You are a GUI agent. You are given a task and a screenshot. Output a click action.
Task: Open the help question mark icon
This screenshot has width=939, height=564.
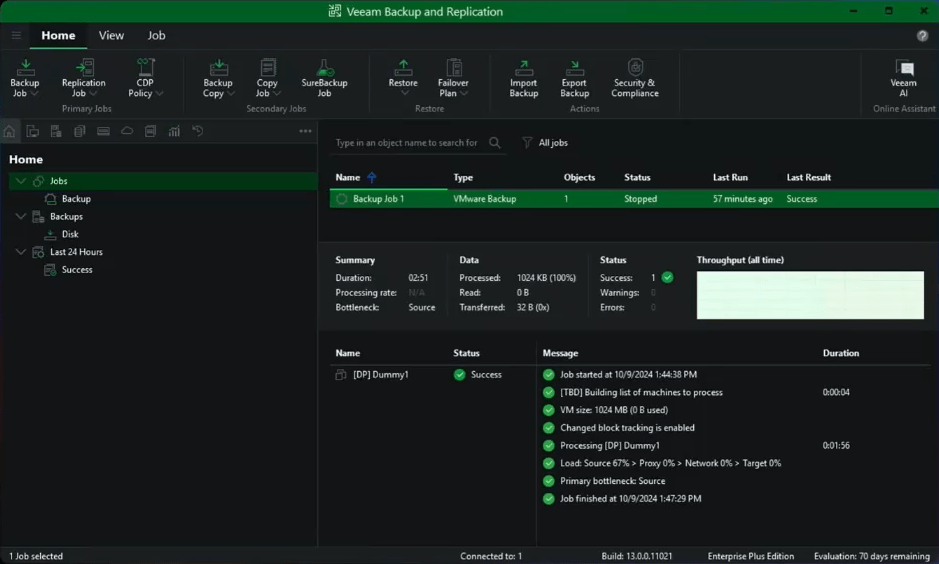coord(922,36)
